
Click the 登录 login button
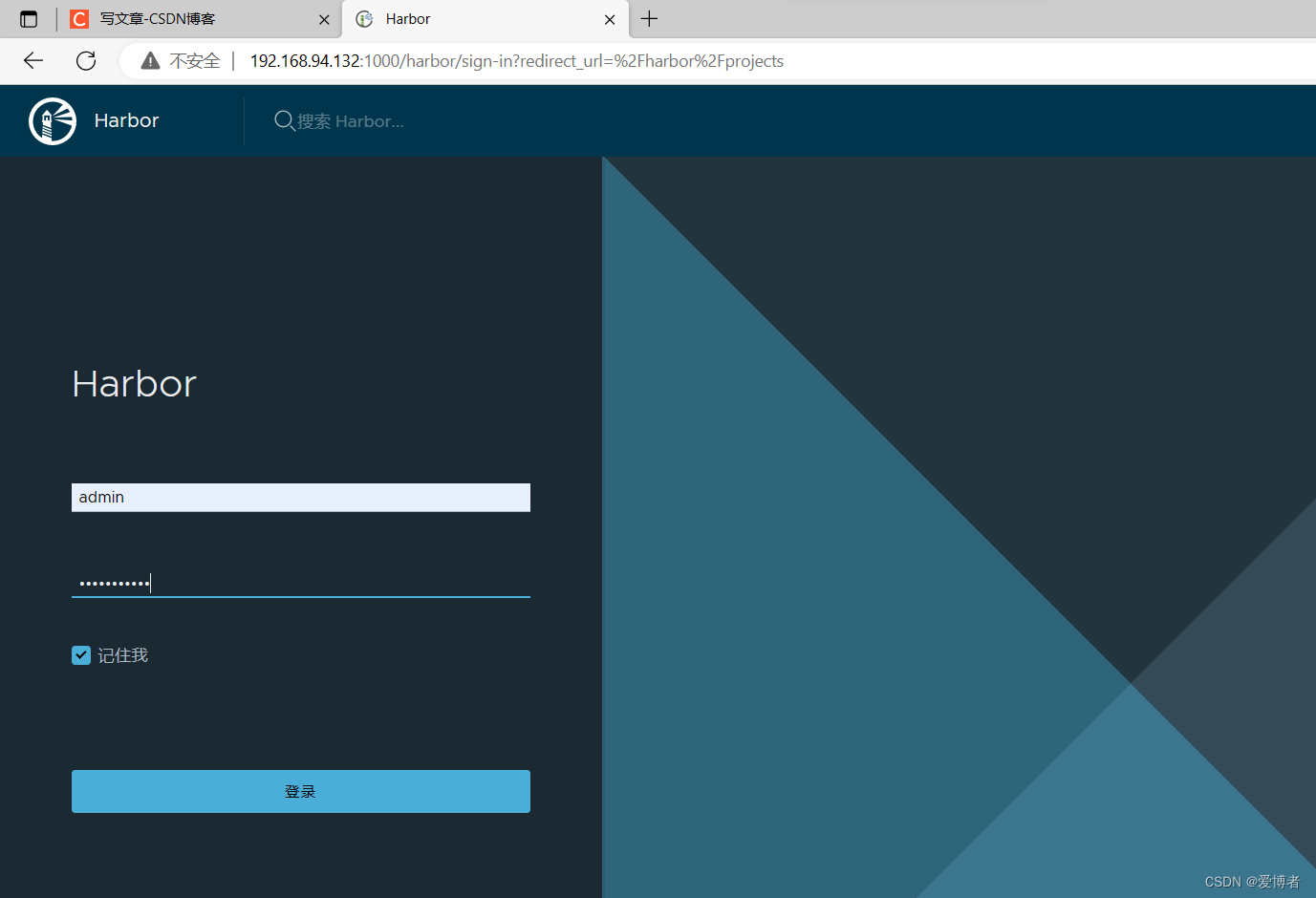(x=301, y=791)
